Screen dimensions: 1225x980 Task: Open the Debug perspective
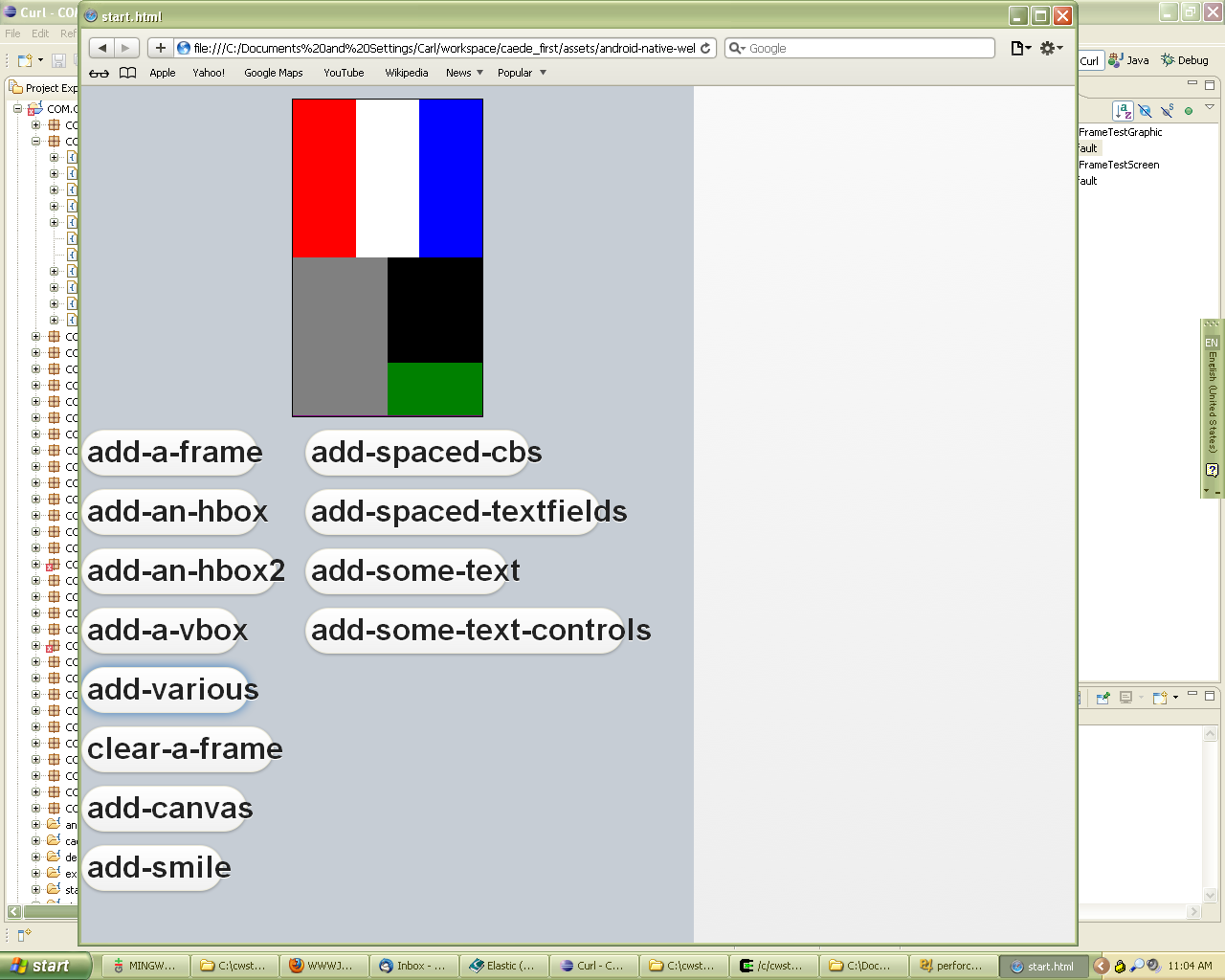click(x=1184, y=60)
